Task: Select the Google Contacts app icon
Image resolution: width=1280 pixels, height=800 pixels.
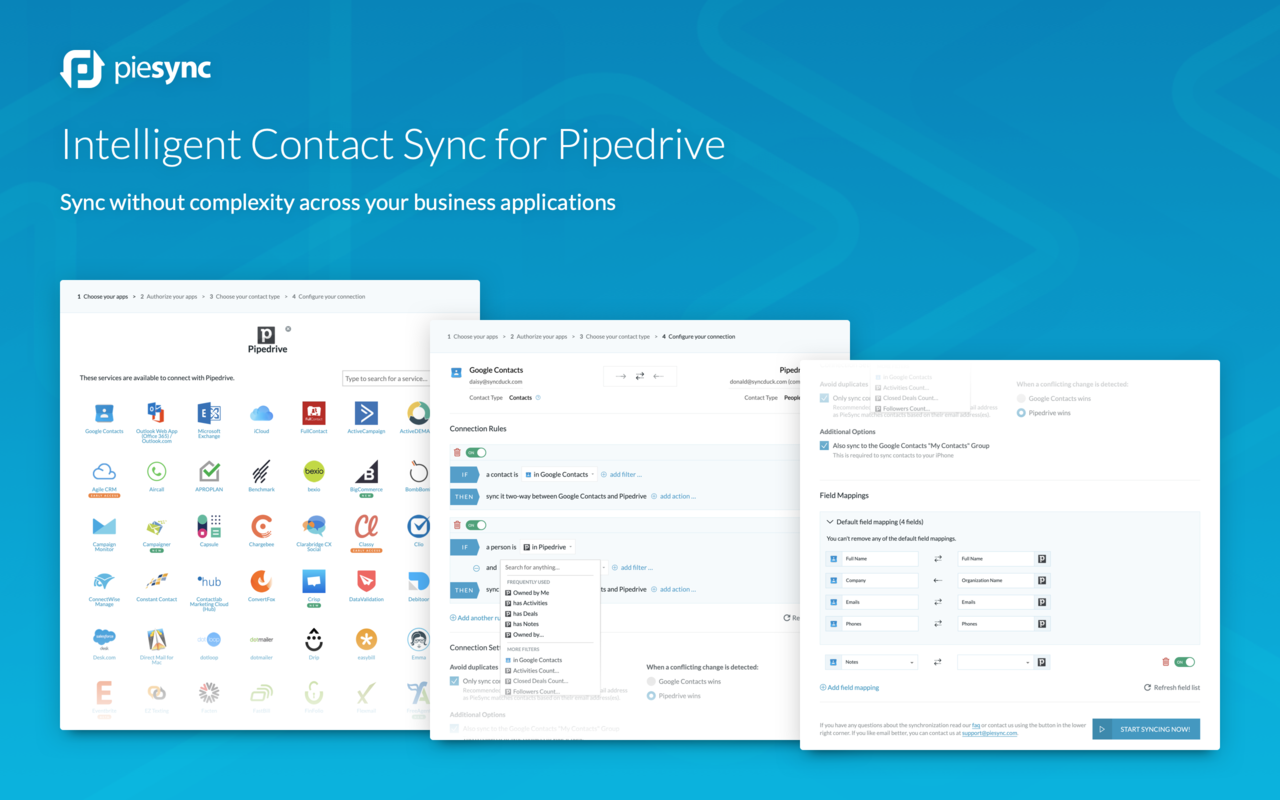Action: (x=104, y=413)
